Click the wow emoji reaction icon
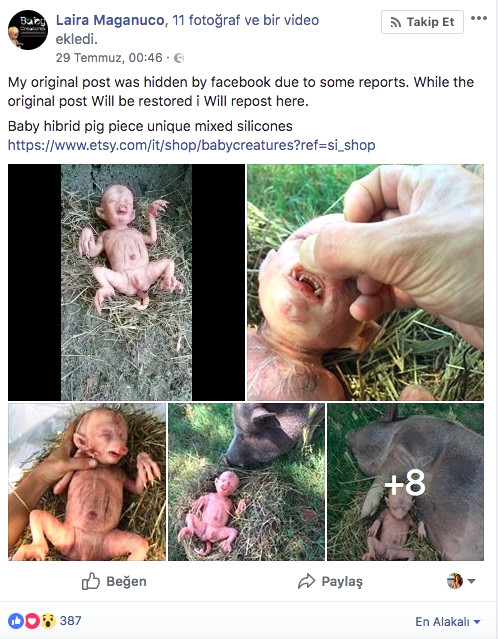The image size is (498, 639). (48, 621)
